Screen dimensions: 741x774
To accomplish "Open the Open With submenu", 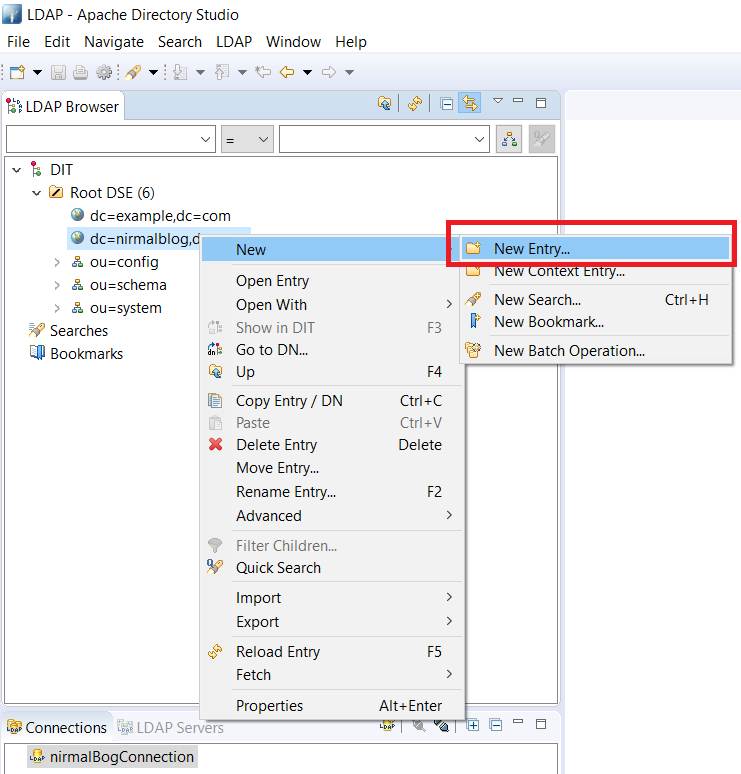I will (332, 305).
